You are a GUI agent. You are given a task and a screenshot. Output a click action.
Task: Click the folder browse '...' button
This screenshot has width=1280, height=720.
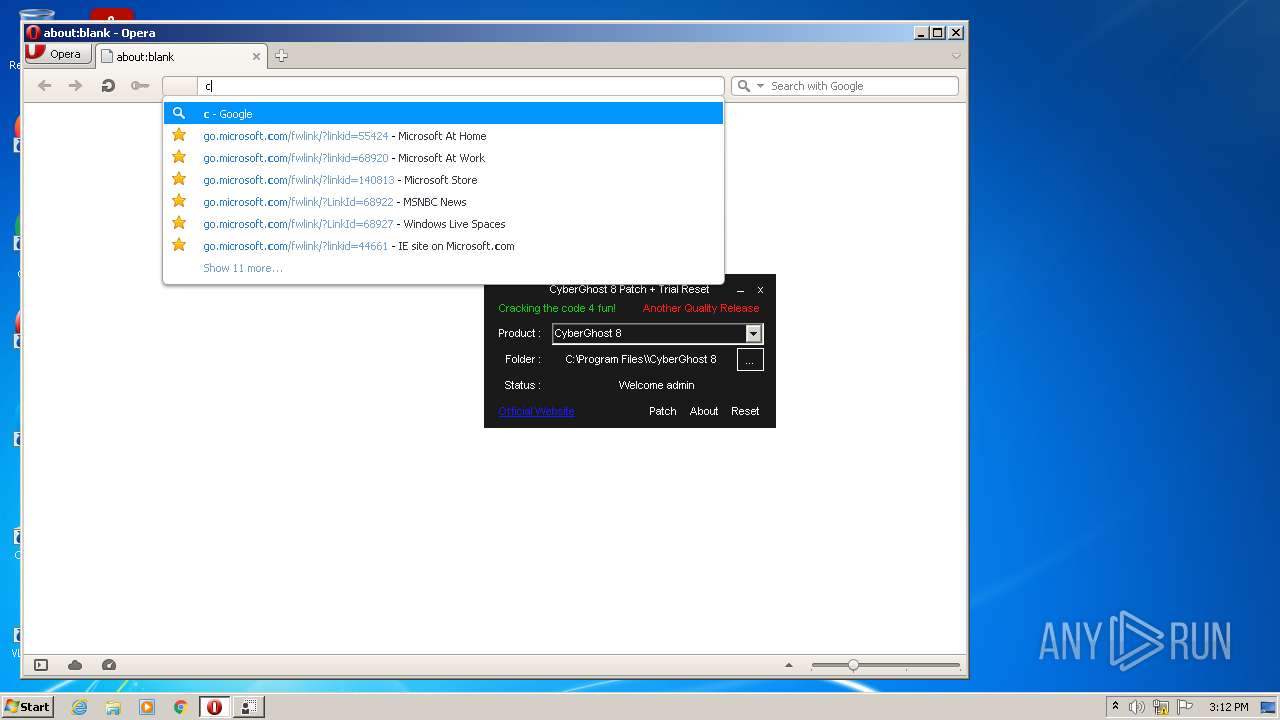pyautogui.click(x=750, y=360)
